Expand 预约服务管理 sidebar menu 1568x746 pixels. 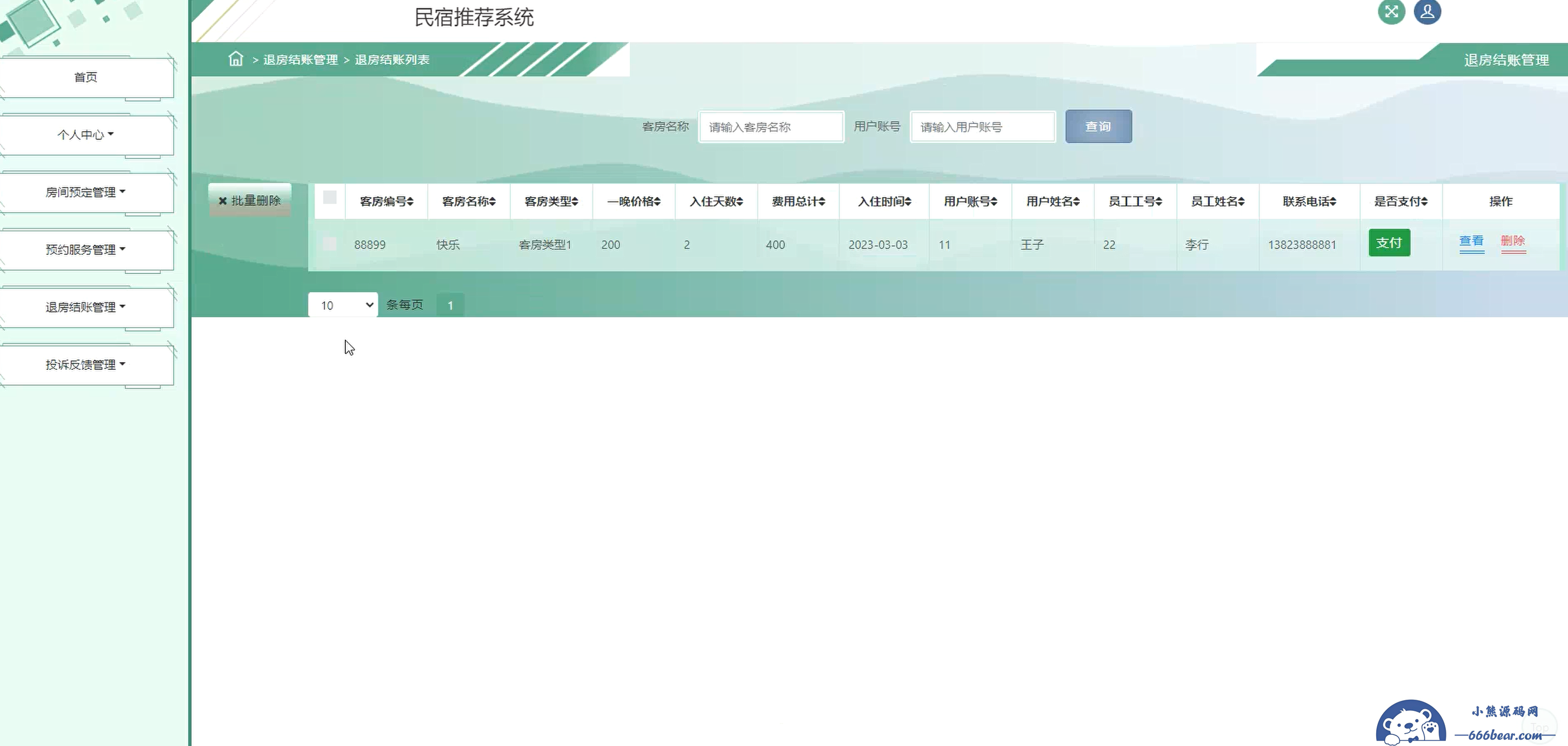coord(86,249)
